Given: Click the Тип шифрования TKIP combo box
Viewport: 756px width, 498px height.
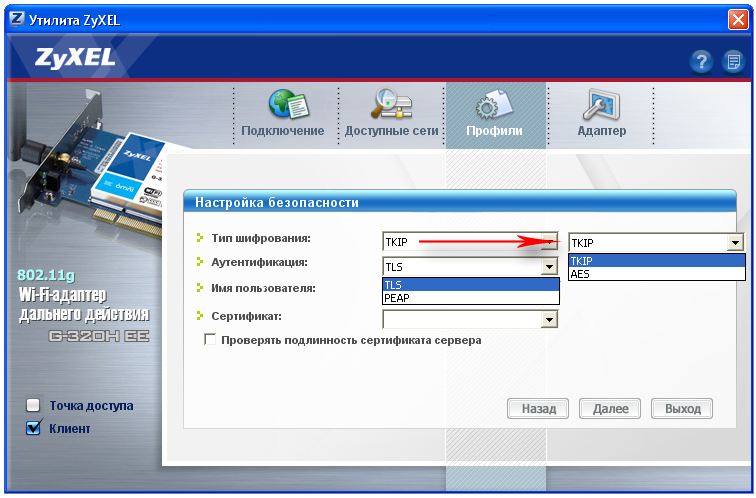Looking at the screenshot, I should coord(470,242).
